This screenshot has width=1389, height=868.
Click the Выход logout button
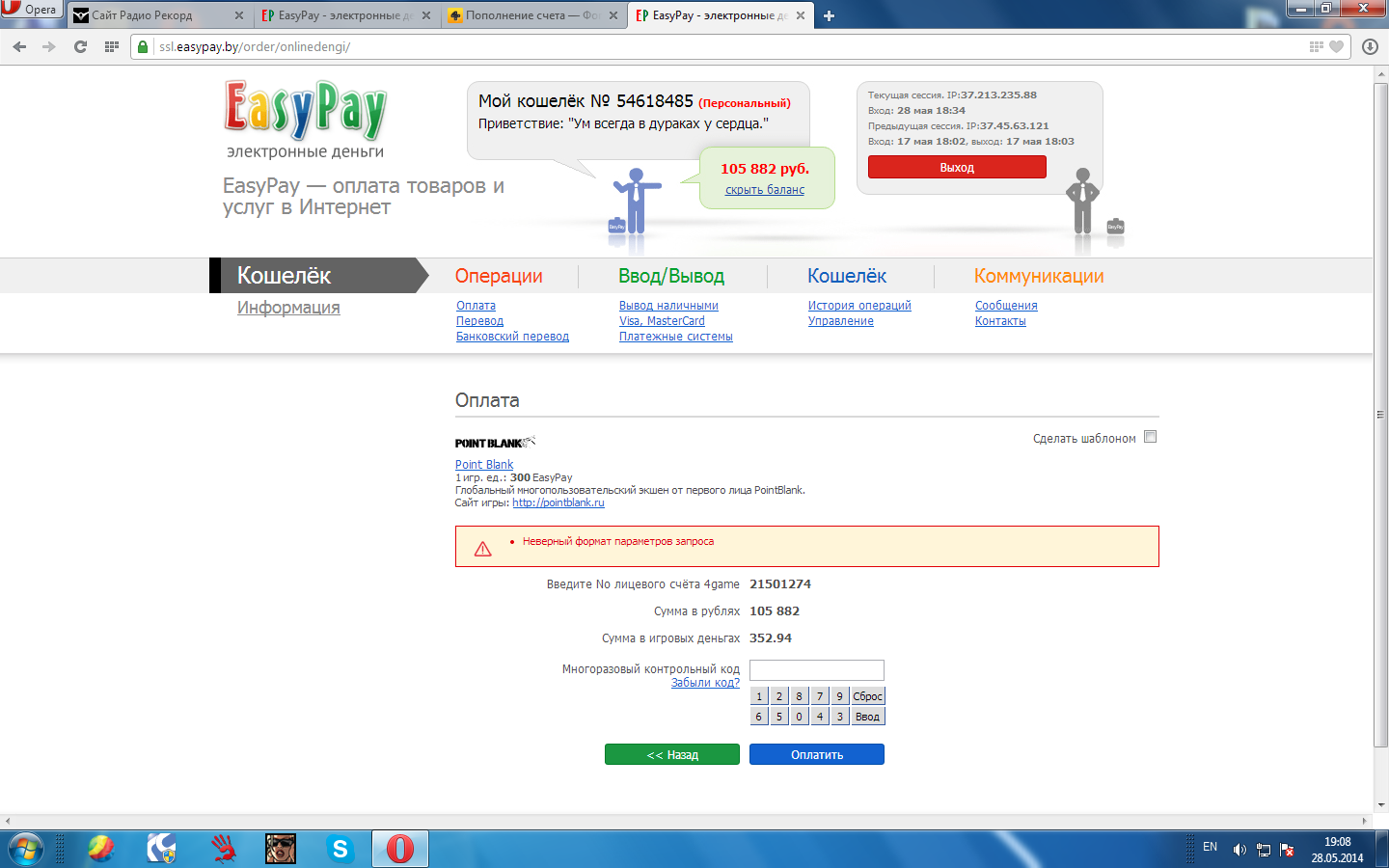pyautogui.click(x=957, y=167)
